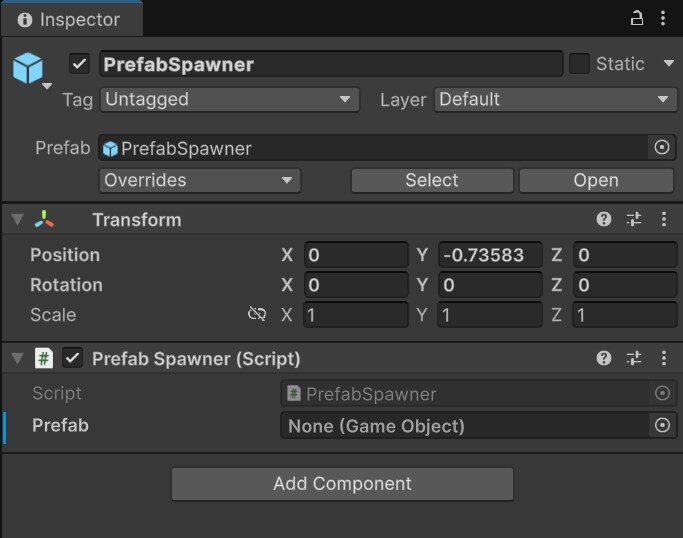Open the Inspector tab kebab menu

(x=663, y=18)
